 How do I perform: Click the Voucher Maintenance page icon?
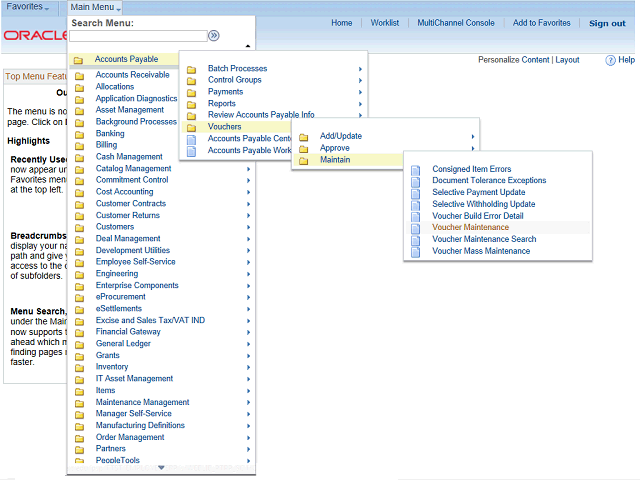coord(416,228)
